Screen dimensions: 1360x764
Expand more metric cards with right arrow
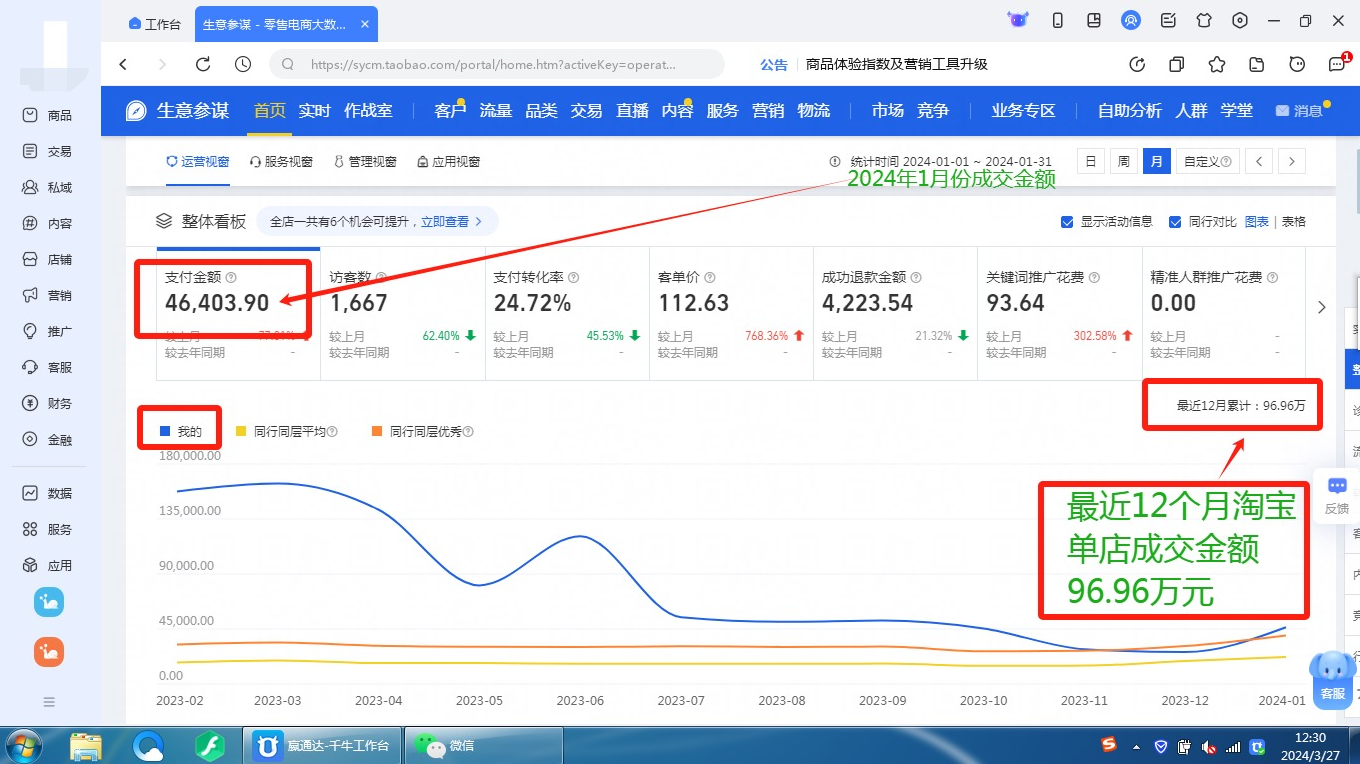[1321, 308]
